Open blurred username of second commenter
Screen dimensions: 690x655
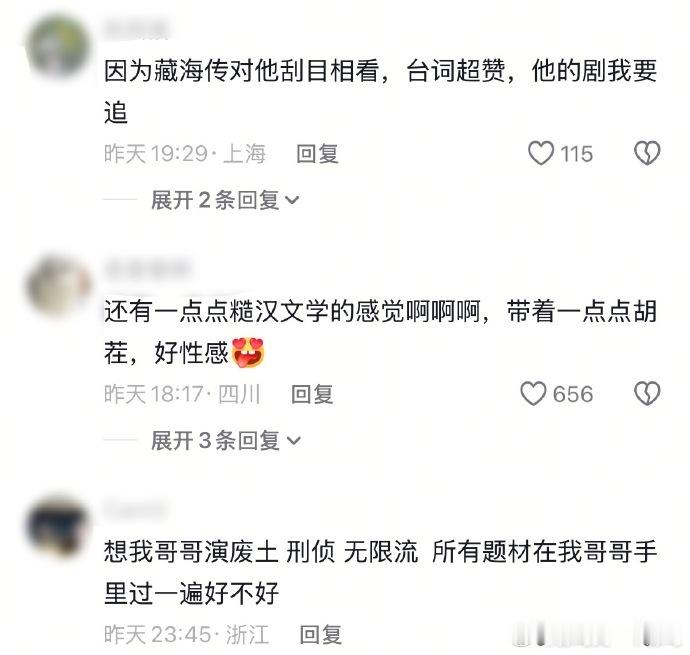coord(147,269)
